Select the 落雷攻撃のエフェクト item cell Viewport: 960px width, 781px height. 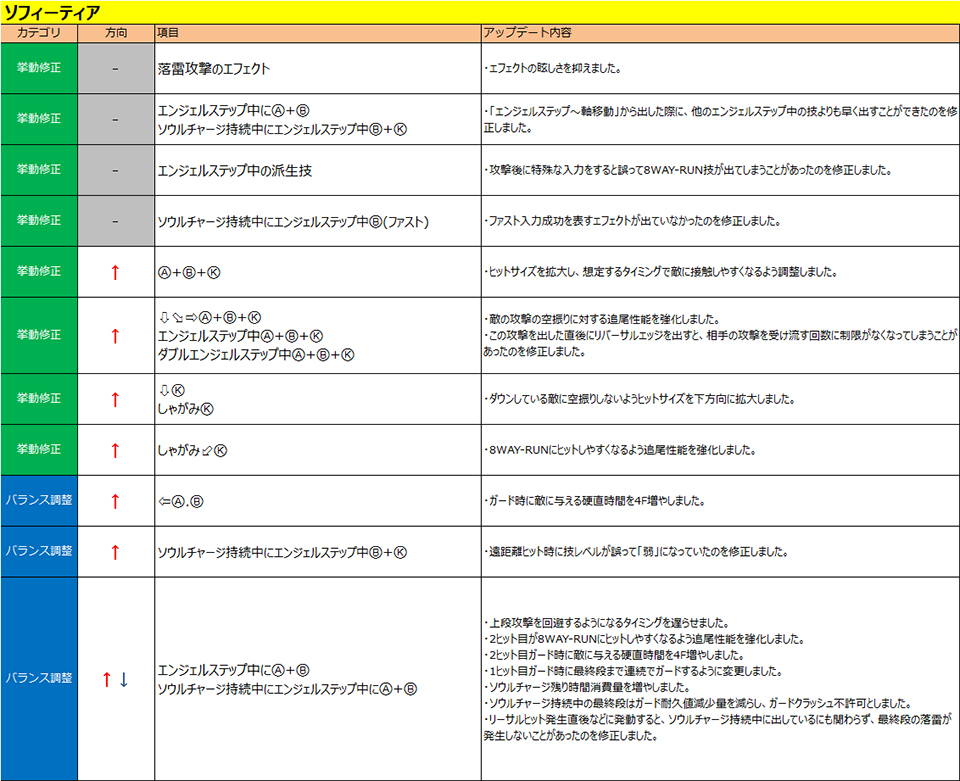point(215,69)
